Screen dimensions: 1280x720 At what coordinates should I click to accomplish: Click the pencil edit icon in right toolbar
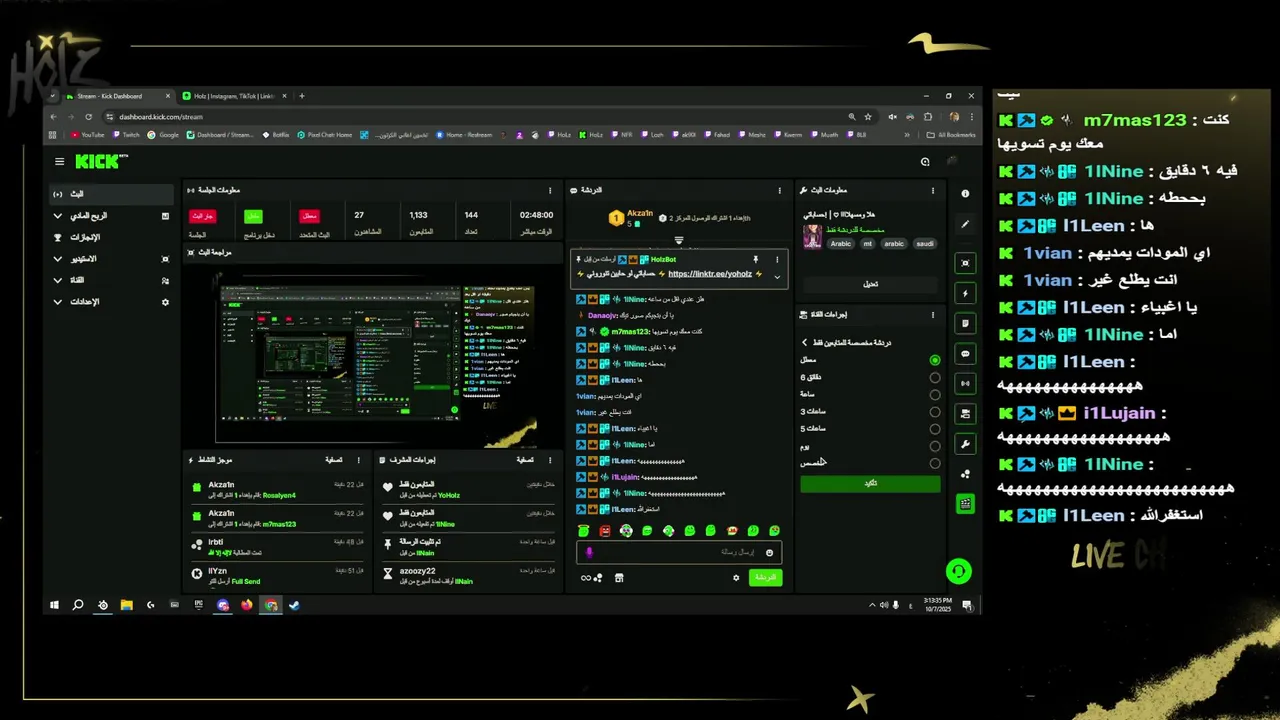(965, 224)
